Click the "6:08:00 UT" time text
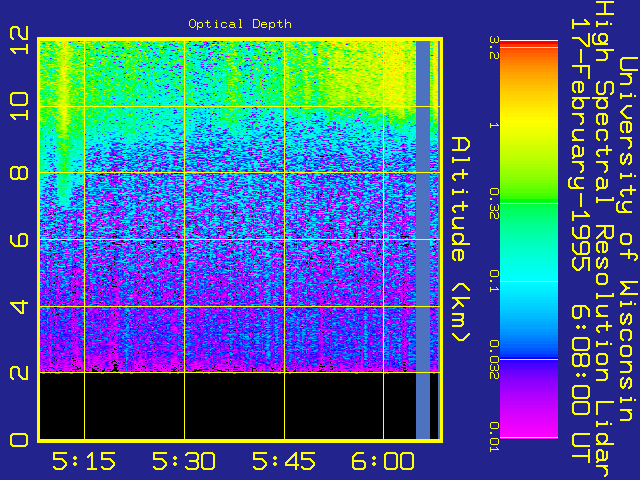640x480 pixels. click(x=581, y=384)
